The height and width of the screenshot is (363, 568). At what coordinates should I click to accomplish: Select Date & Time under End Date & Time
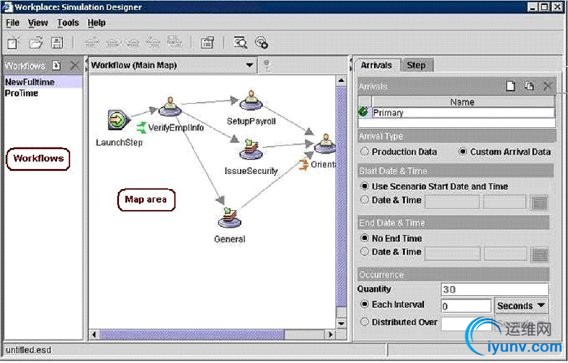pos(364,252)
